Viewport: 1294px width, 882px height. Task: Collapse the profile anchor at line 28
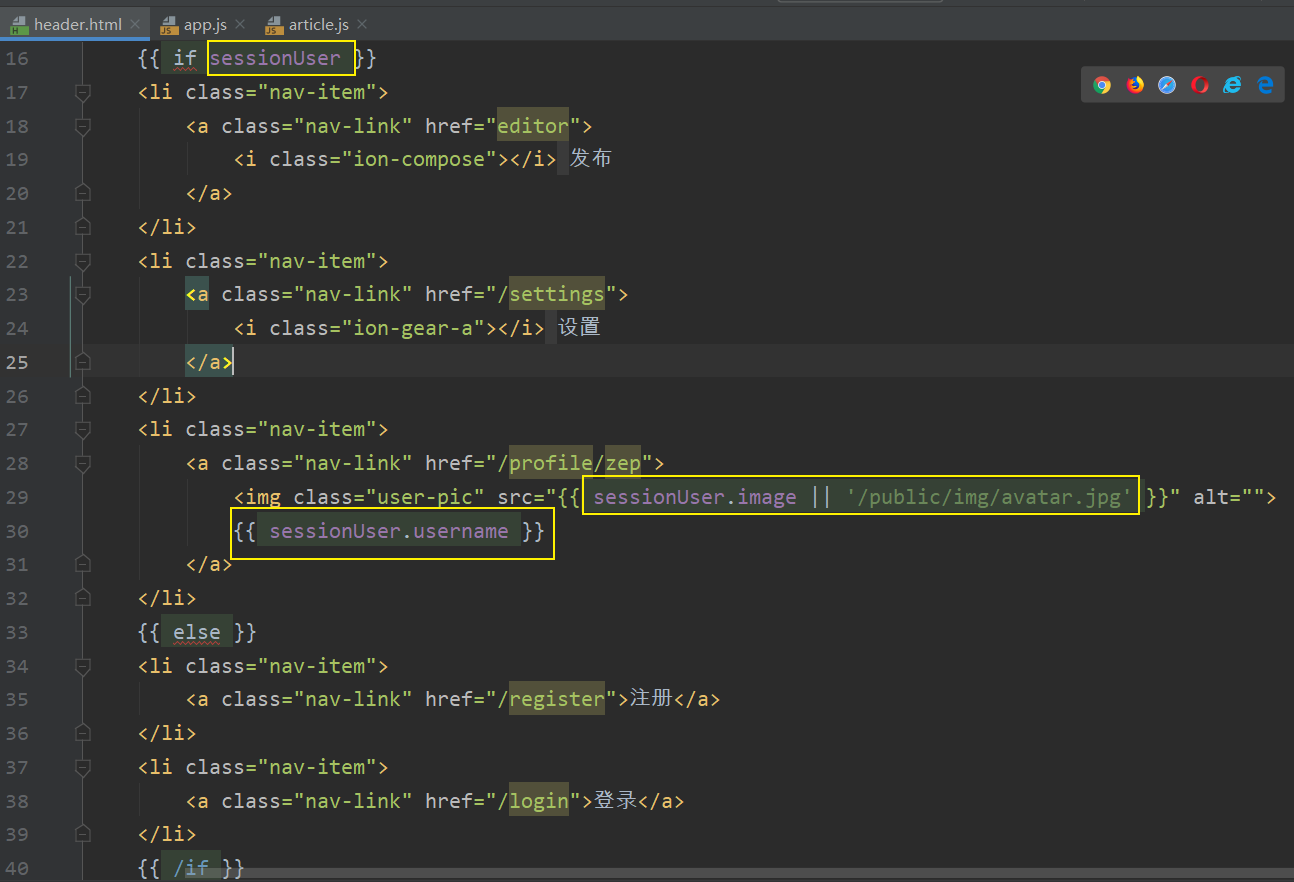tap(83, 463)
